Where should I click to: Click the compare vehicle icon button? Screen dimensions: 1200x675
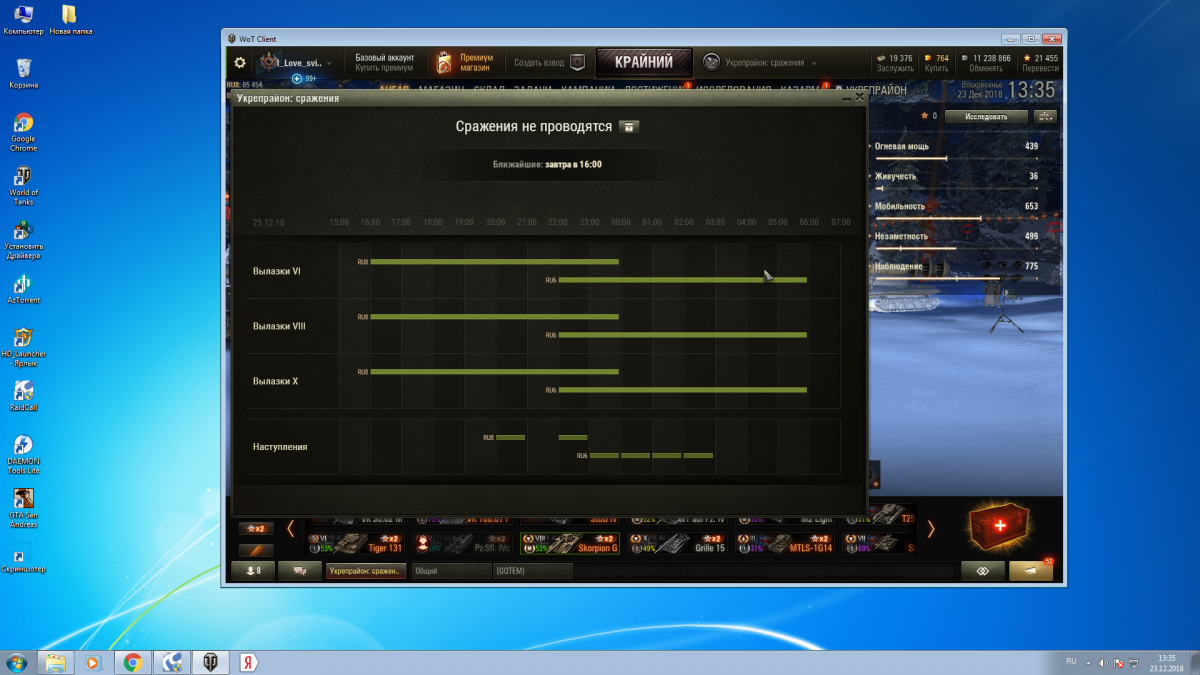(1046, 116)
